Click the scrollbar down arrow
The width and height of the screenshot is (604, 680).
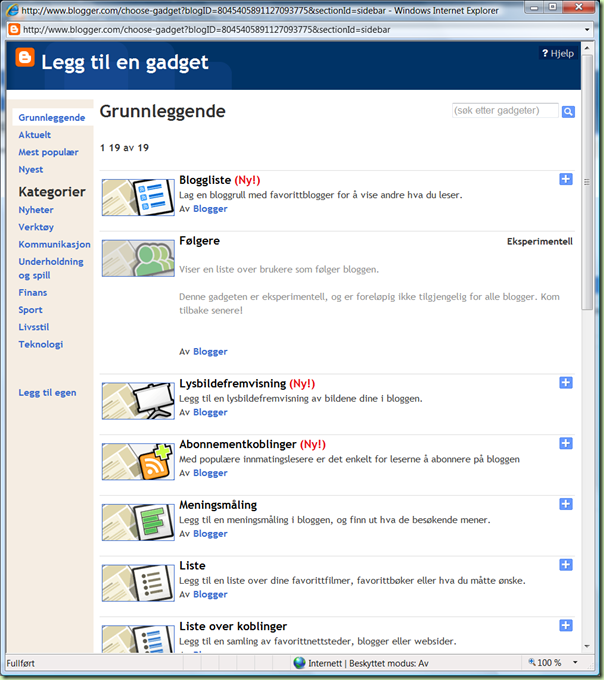[x=587, y=647]
